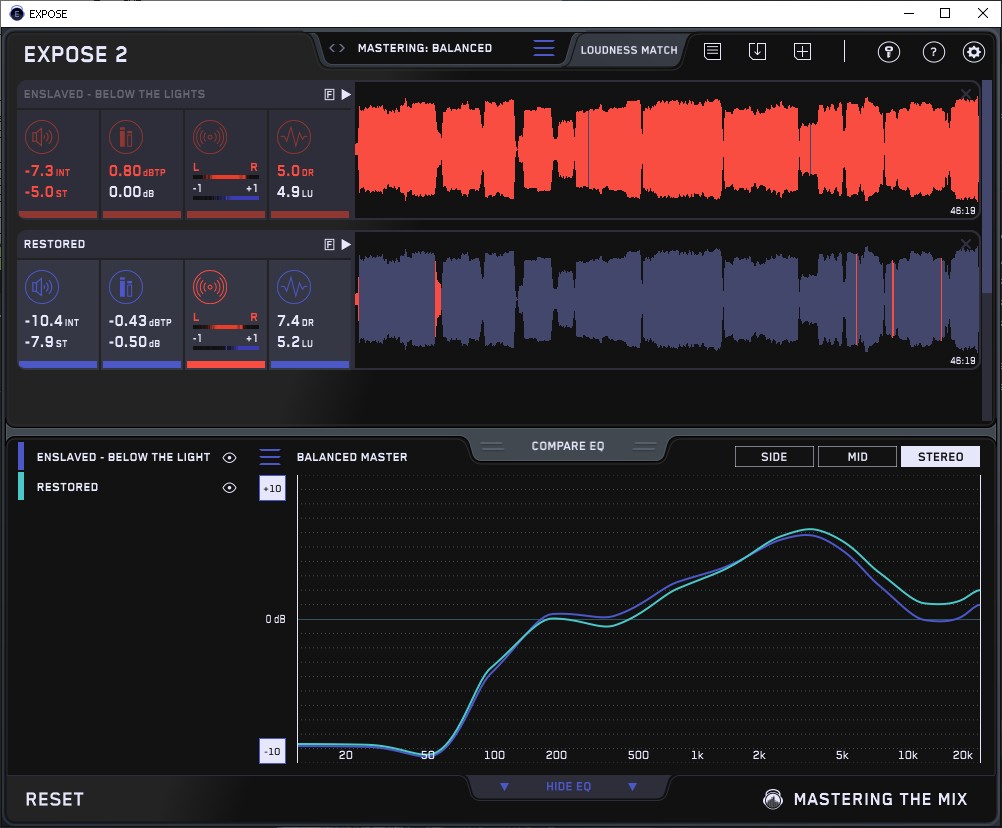Click the -7.3 INT loudness value
Screen dimensions: 1002x828
click(x=47, y=171)
